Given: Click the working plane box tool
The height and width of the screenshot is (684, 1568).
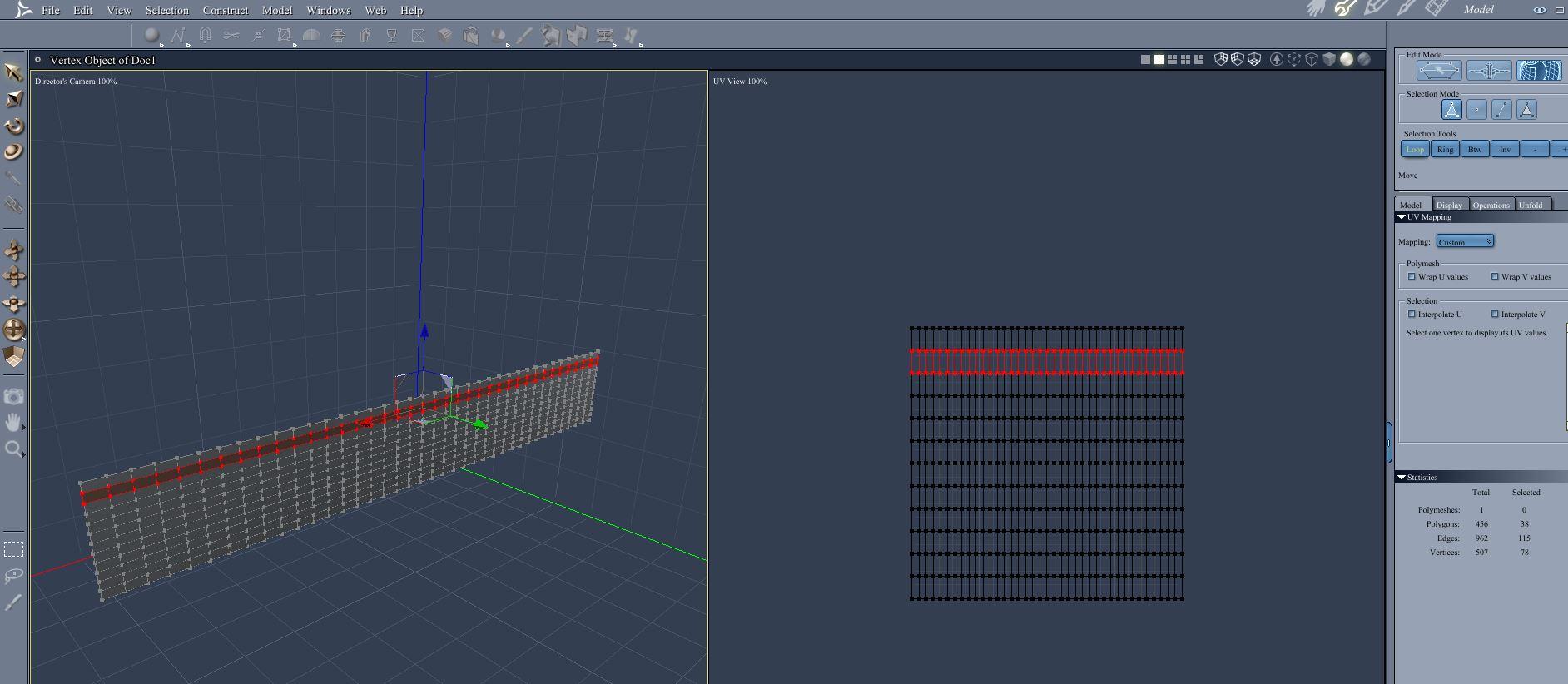Looking at the screenshot, I should [x=13, y=357].
